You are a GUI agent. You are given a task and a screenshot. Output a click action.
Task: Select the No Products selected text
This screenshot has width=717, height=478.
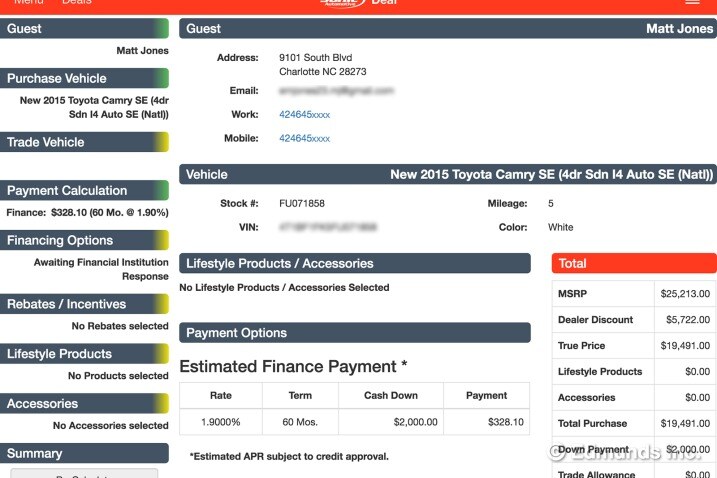pos(118,376)
